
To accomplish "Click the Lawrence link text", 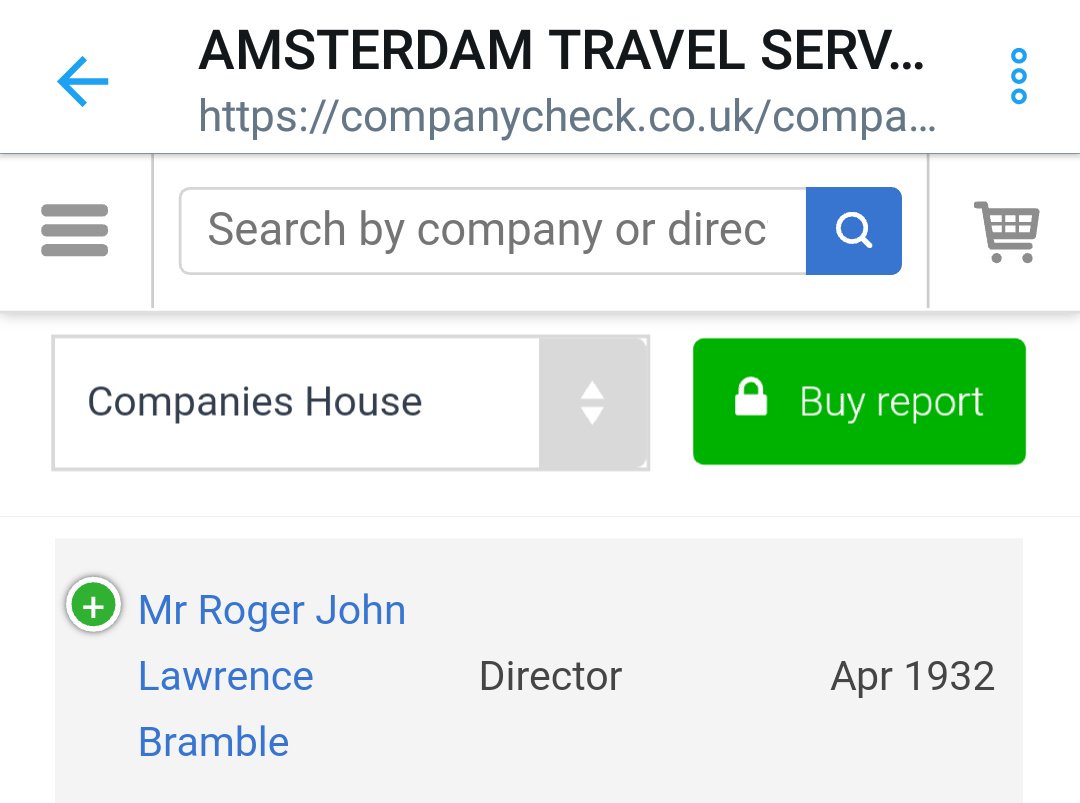I will (226, 676).
